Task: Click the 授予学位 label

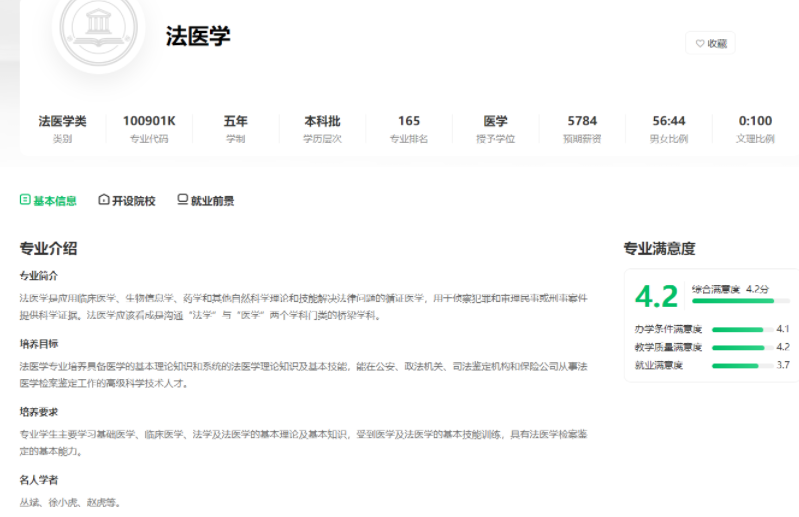Action: point(495,139)
